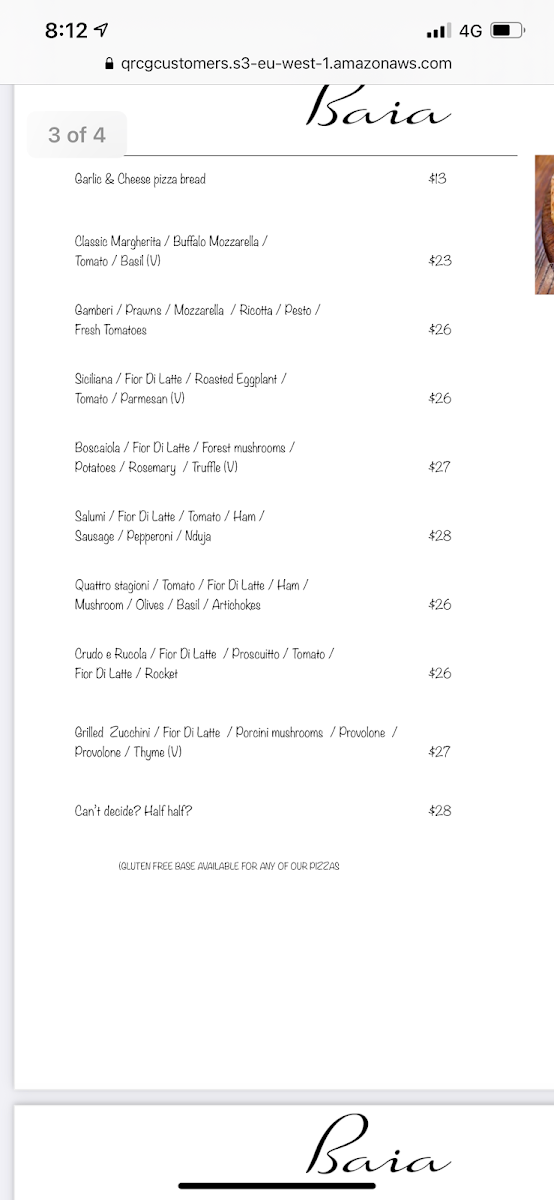Viewport: 554px width, 1200px height.
Task: Tap the lock icon in address bar
Action: [110, 63]
